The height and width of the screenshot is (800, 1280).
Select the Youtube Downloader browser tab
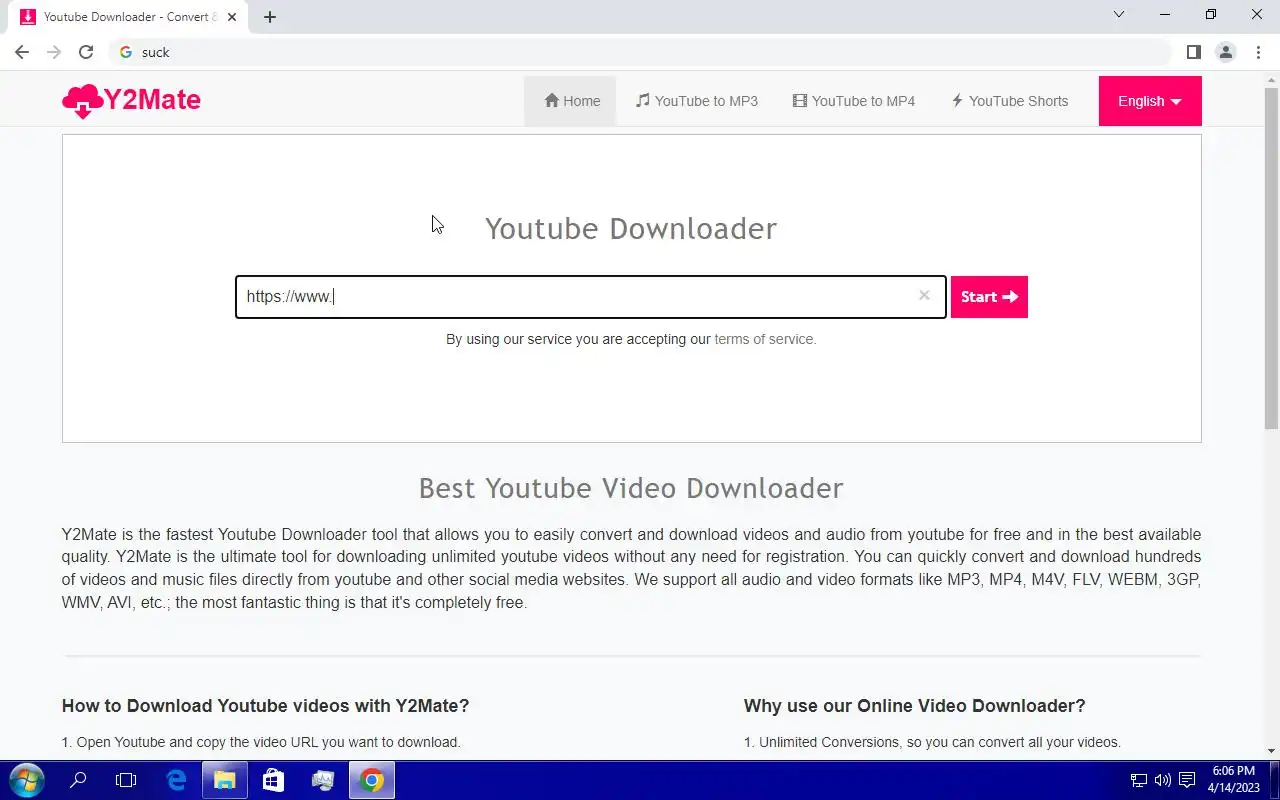128,17
